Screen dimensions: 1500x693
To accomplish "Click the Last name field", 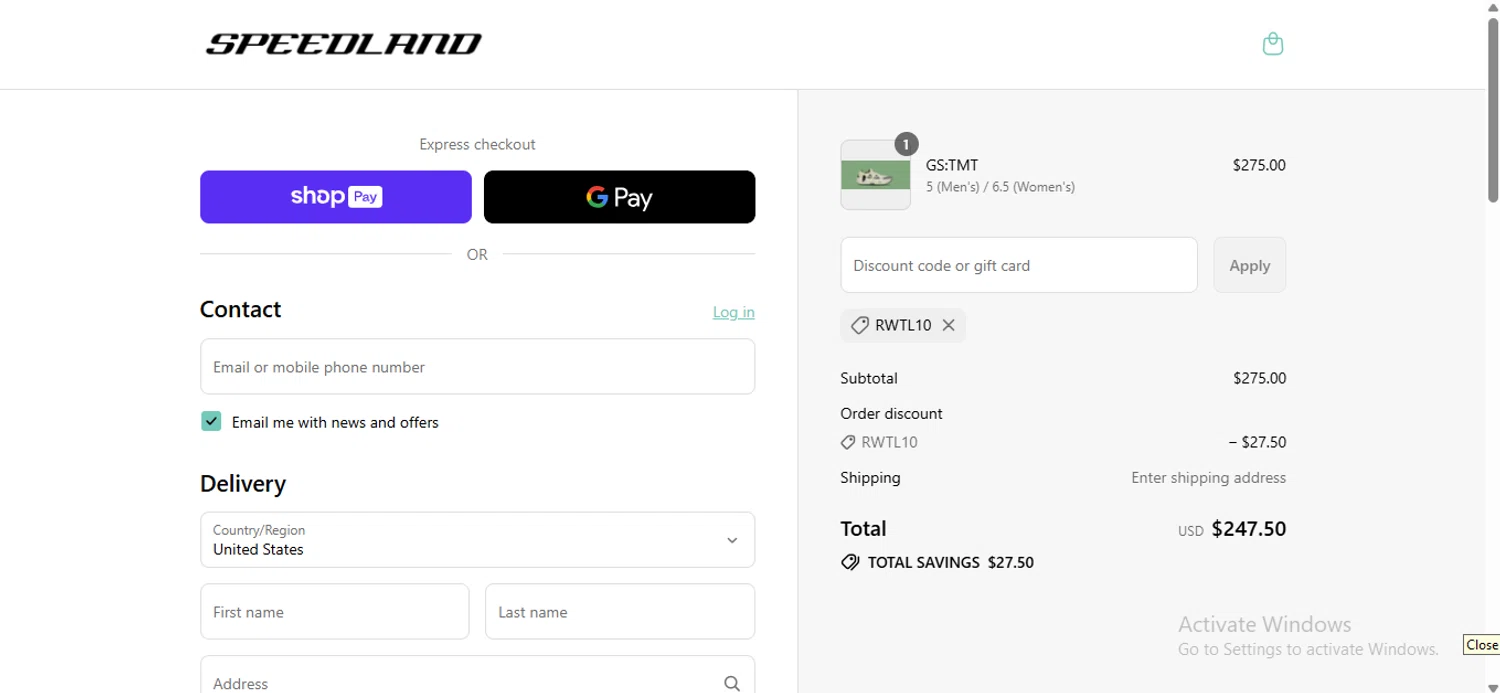I will coord(620,612).
